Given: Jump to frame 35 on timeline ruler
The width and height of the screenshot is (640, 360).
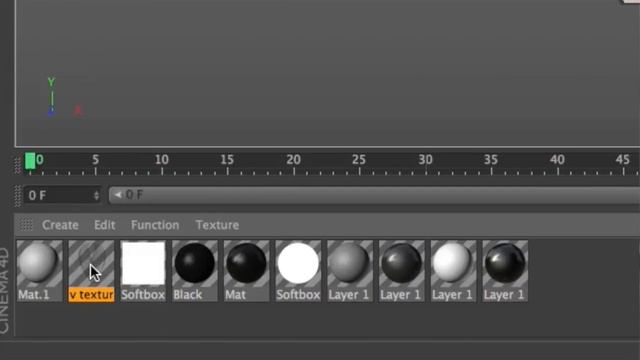Looking at the screenshot, I should (491, 160).
